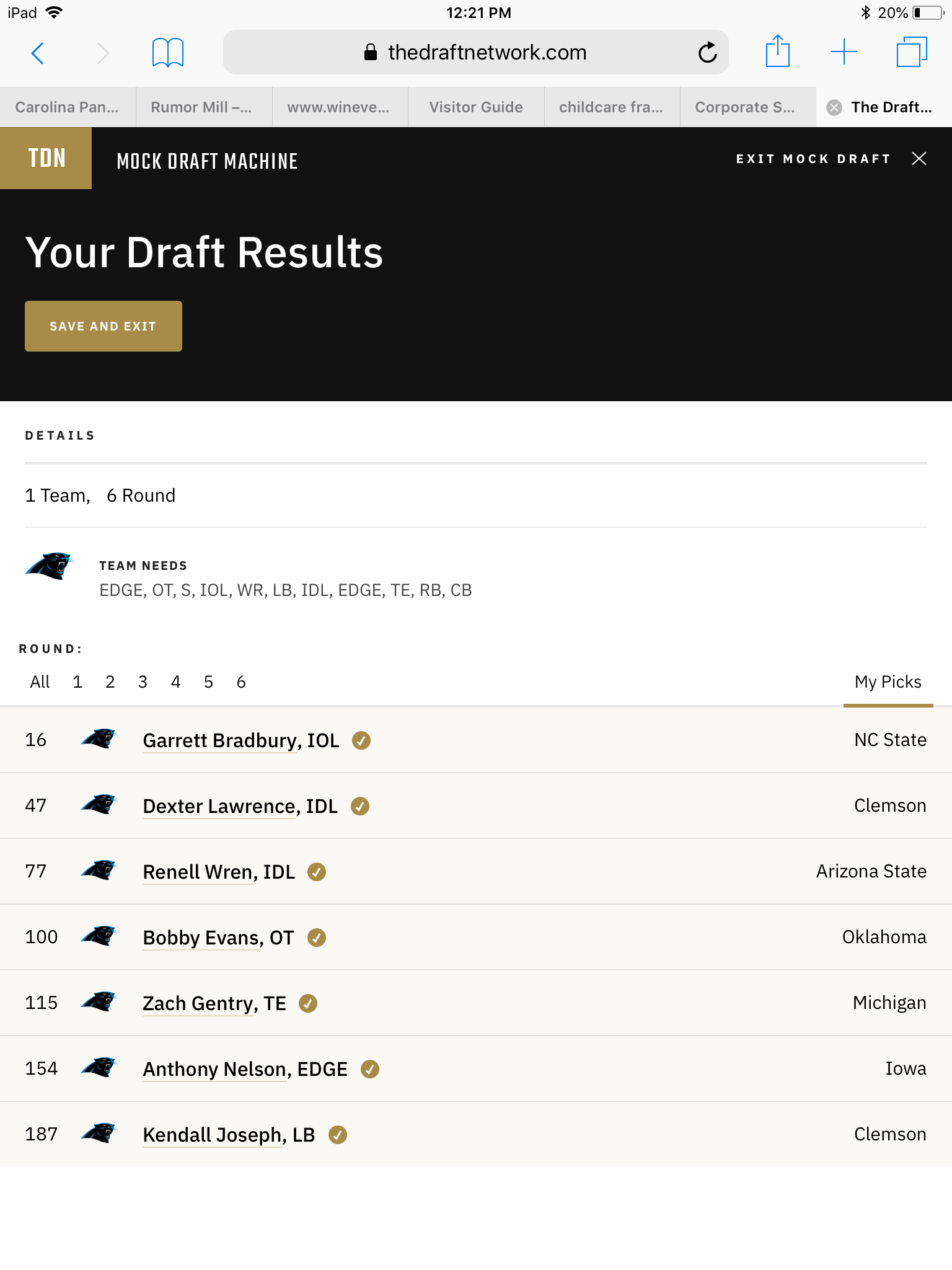
Task: Click the TDN logo badge
Action: 46,158
